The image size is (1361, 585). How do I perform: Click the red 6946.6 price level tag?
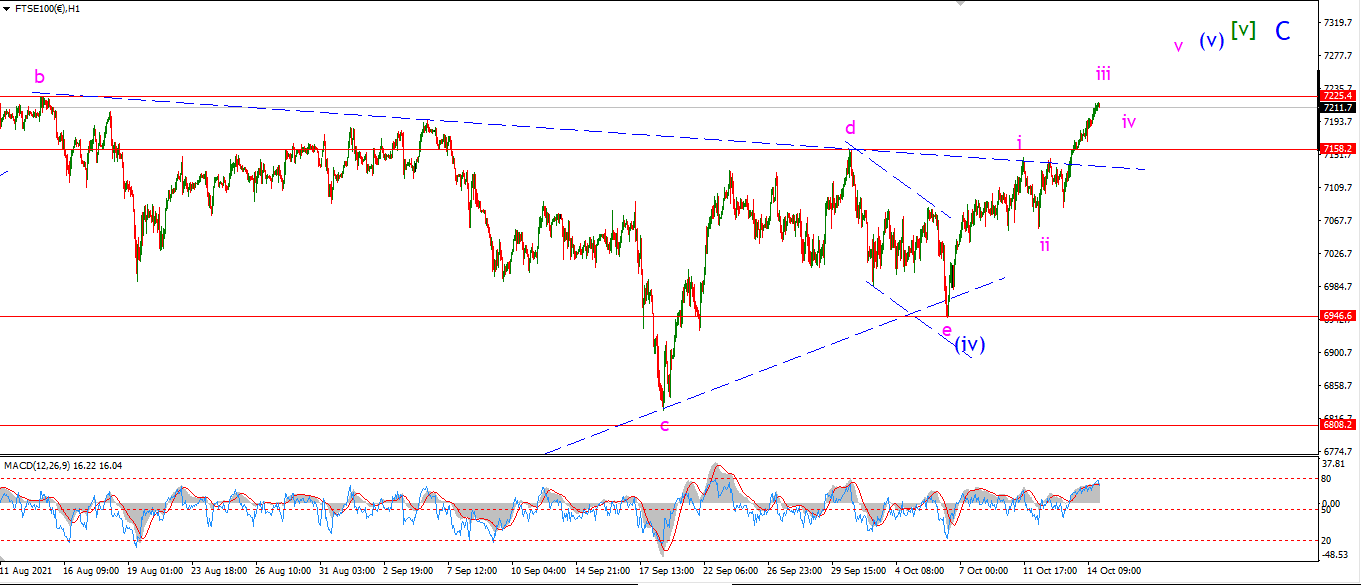click(1338, 315)
